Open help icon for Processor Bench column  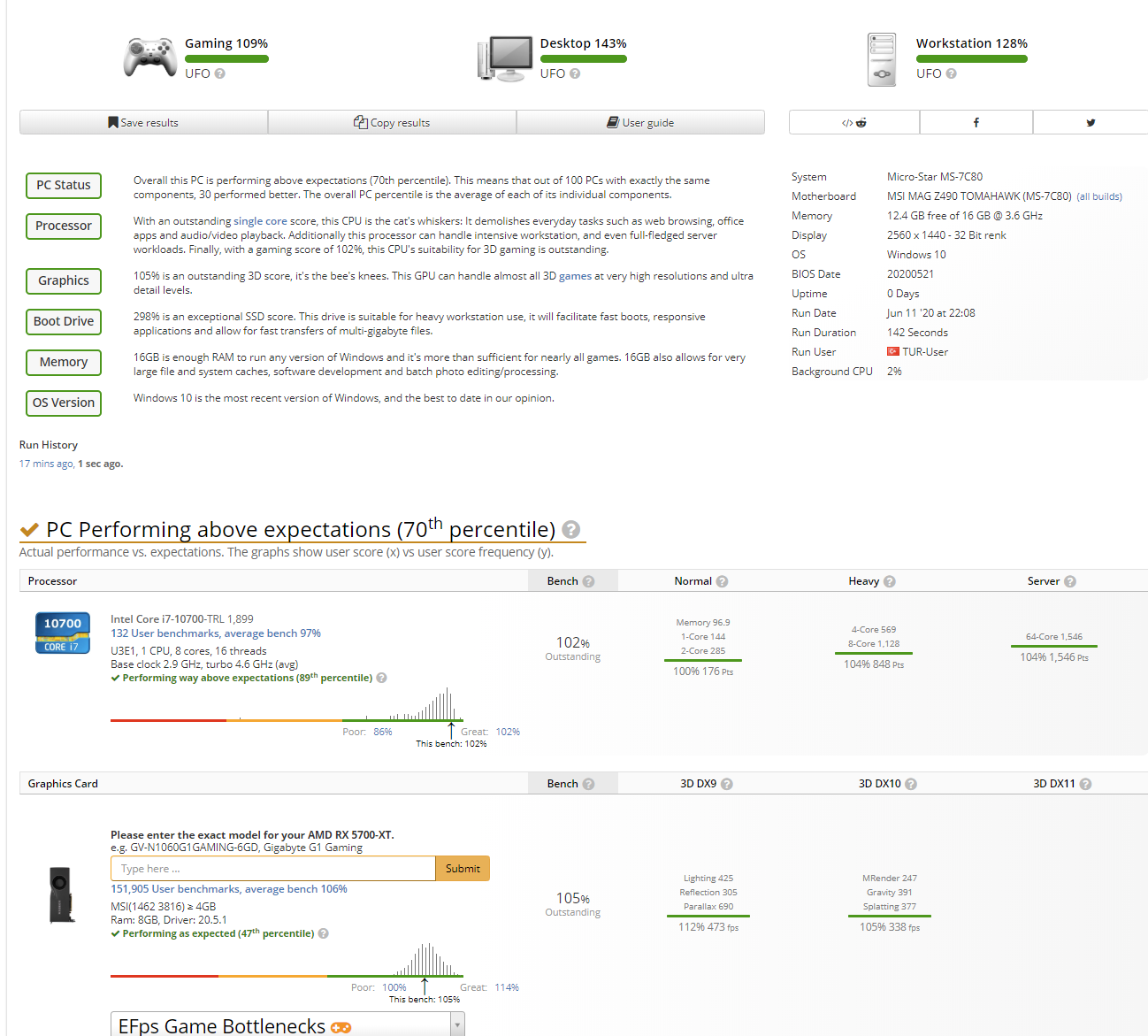(x=589, y=581)
